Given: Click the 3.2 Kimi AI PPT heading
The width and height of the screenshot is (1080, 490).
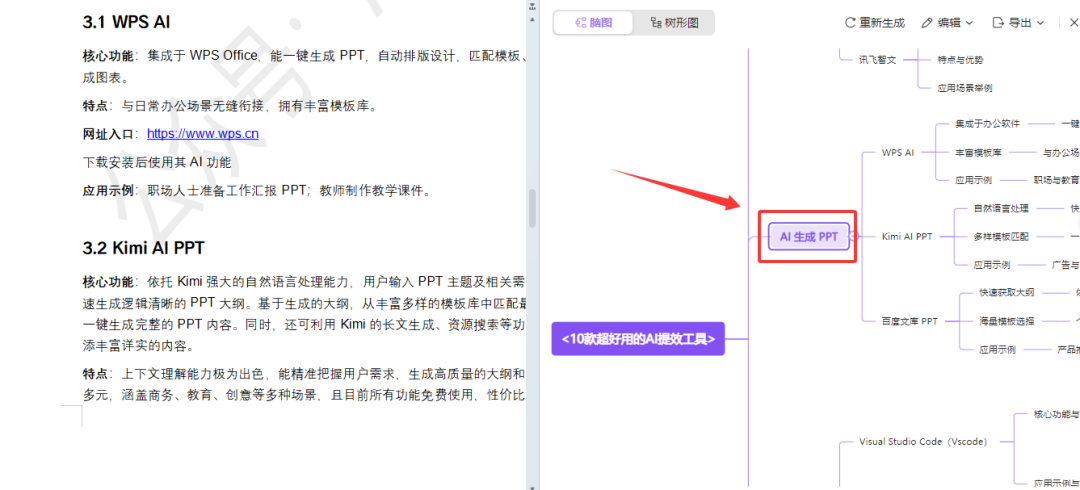Looking at the screenshot, I should click(143, 247).
